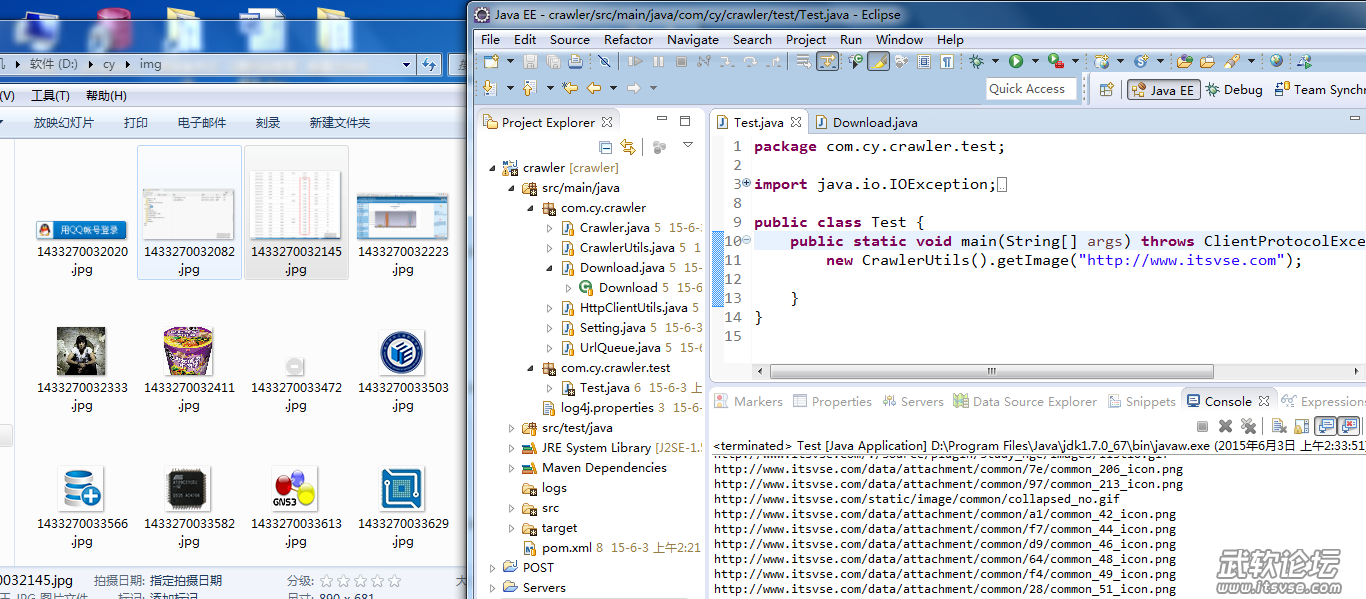Expand the Maven Dependencies node

(512, 468)
